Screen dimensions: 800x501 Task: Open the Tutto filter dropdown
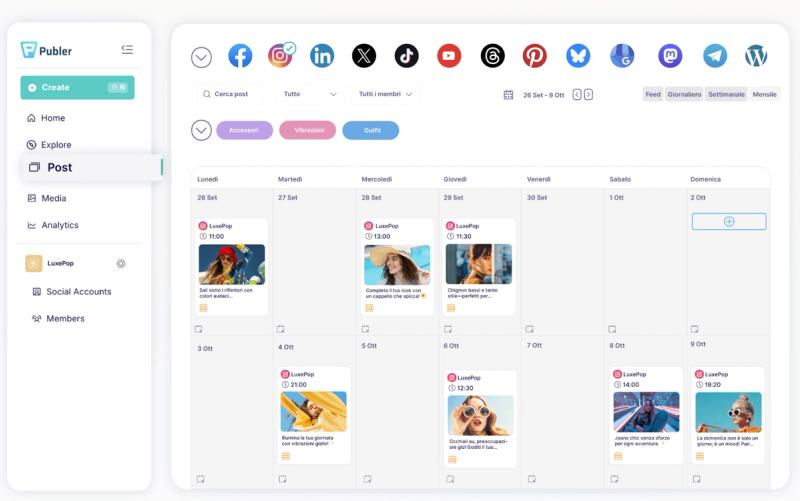pos(310,94)
